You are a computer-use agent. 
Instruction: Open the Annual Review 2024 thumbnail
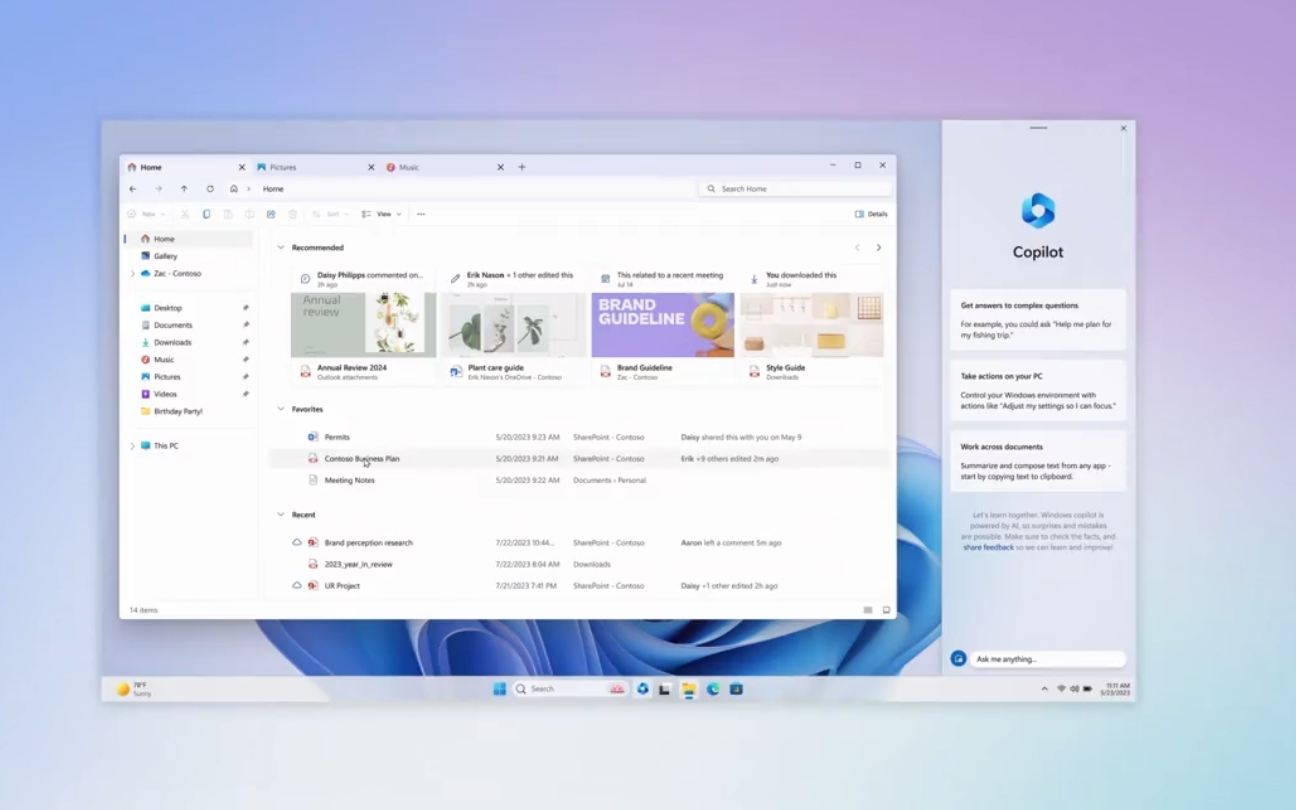pos(363,324)
